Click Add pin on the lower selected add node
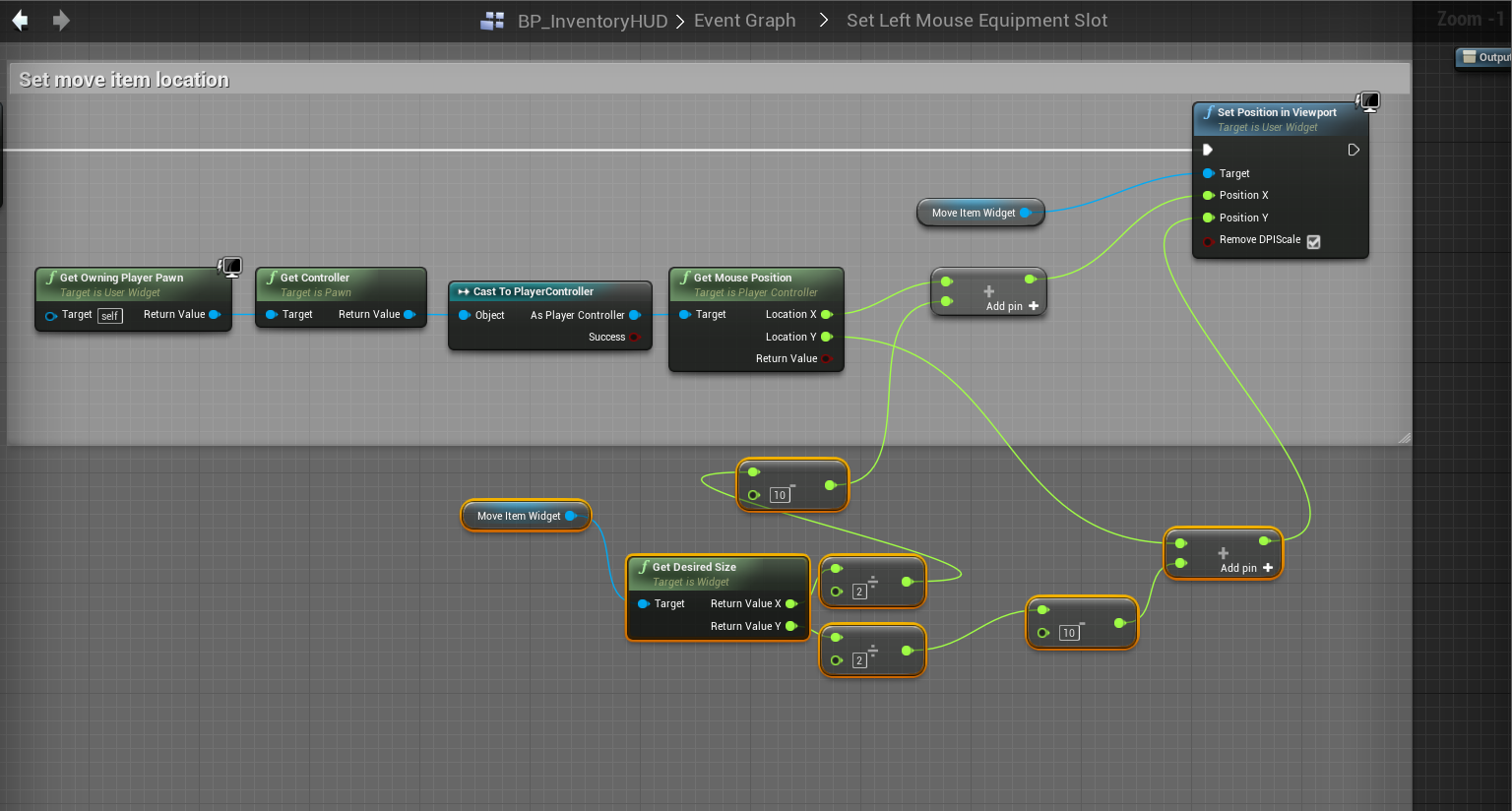Image resolution: width=1512 pixels, height=811 pixels. click(x=1246, y=568)
